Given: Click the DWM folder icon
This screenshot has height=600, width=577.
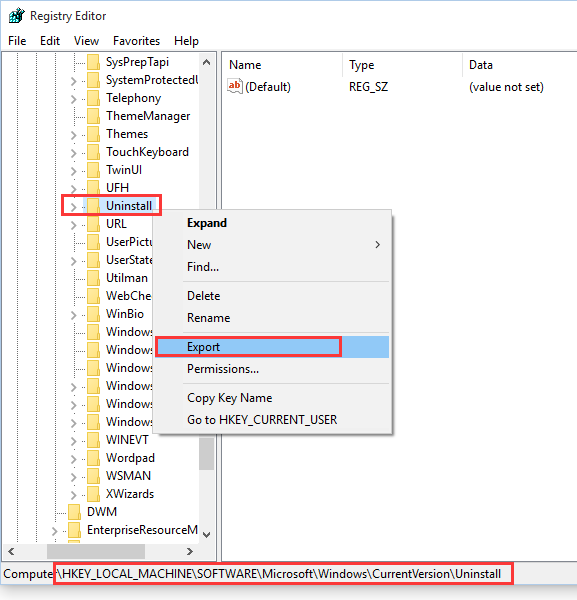Looking at the screenshot, I should point(74,512).
